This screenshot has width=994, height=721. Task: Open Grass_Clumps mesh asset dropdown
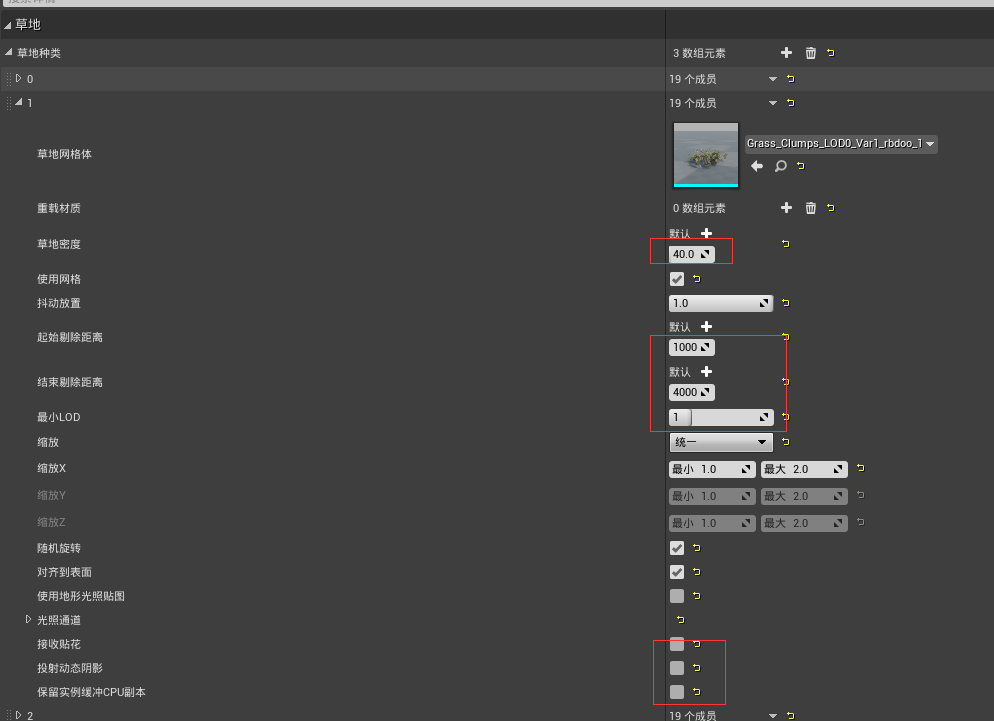click(x=841, y=144)
